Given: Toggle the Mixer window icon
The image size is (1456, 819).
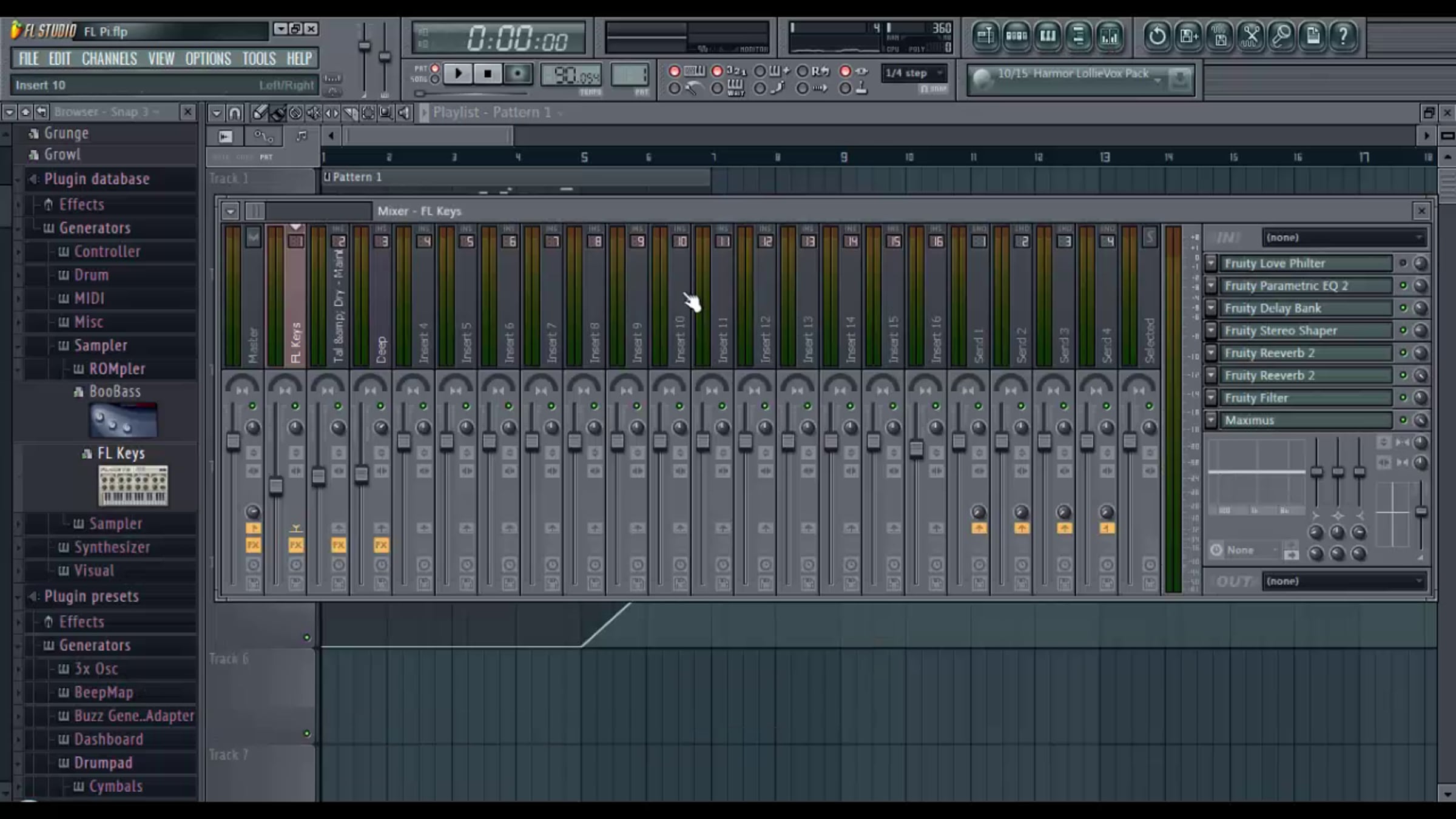Looking at the screenshot, I should coord(1110,36).
